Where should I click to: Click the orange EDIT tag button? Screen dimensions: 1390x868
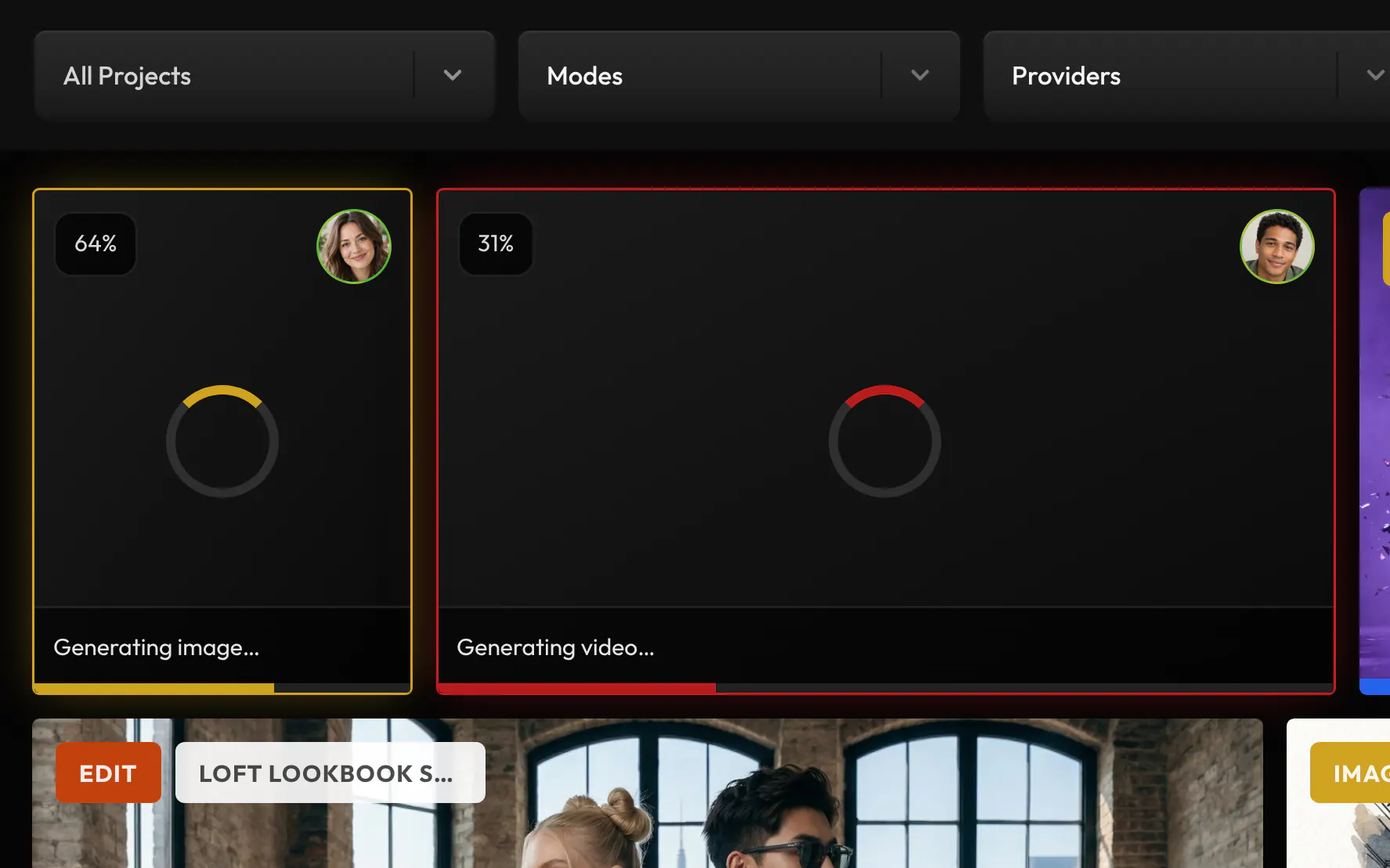(108, 773)
